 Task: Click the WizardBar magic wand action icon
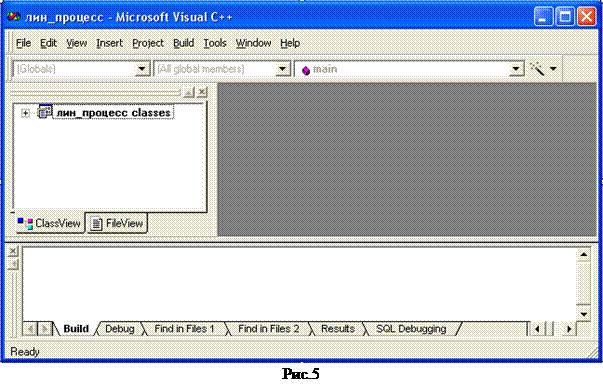[x=537, y=69]
